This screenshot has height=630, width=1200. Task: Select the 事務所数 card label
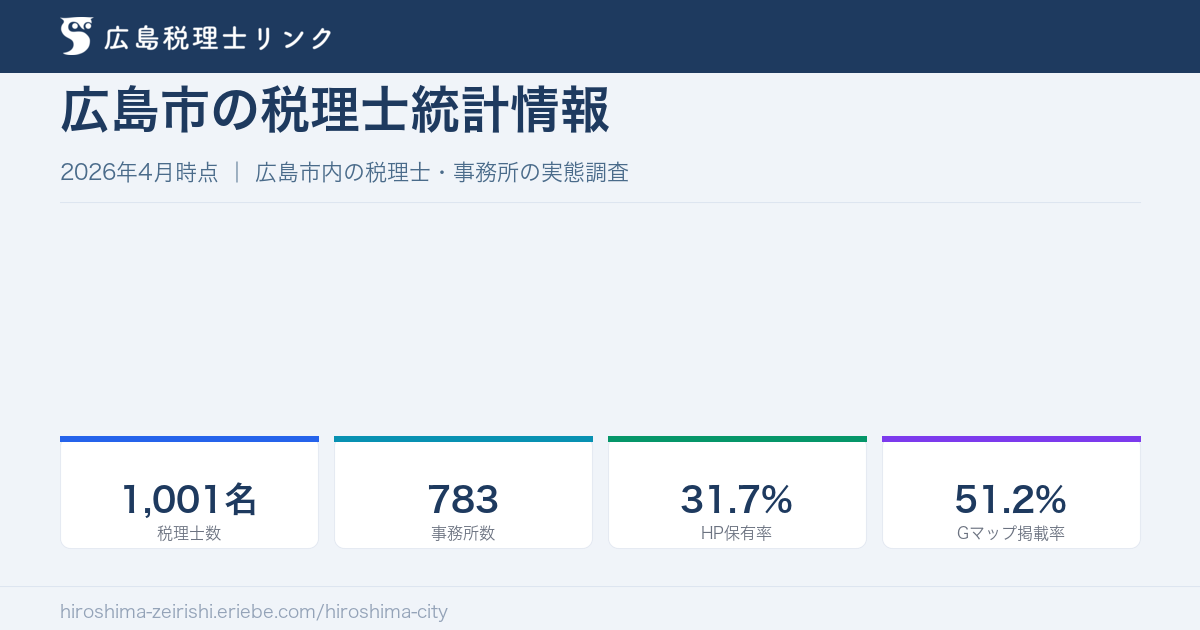coord(463,533)
